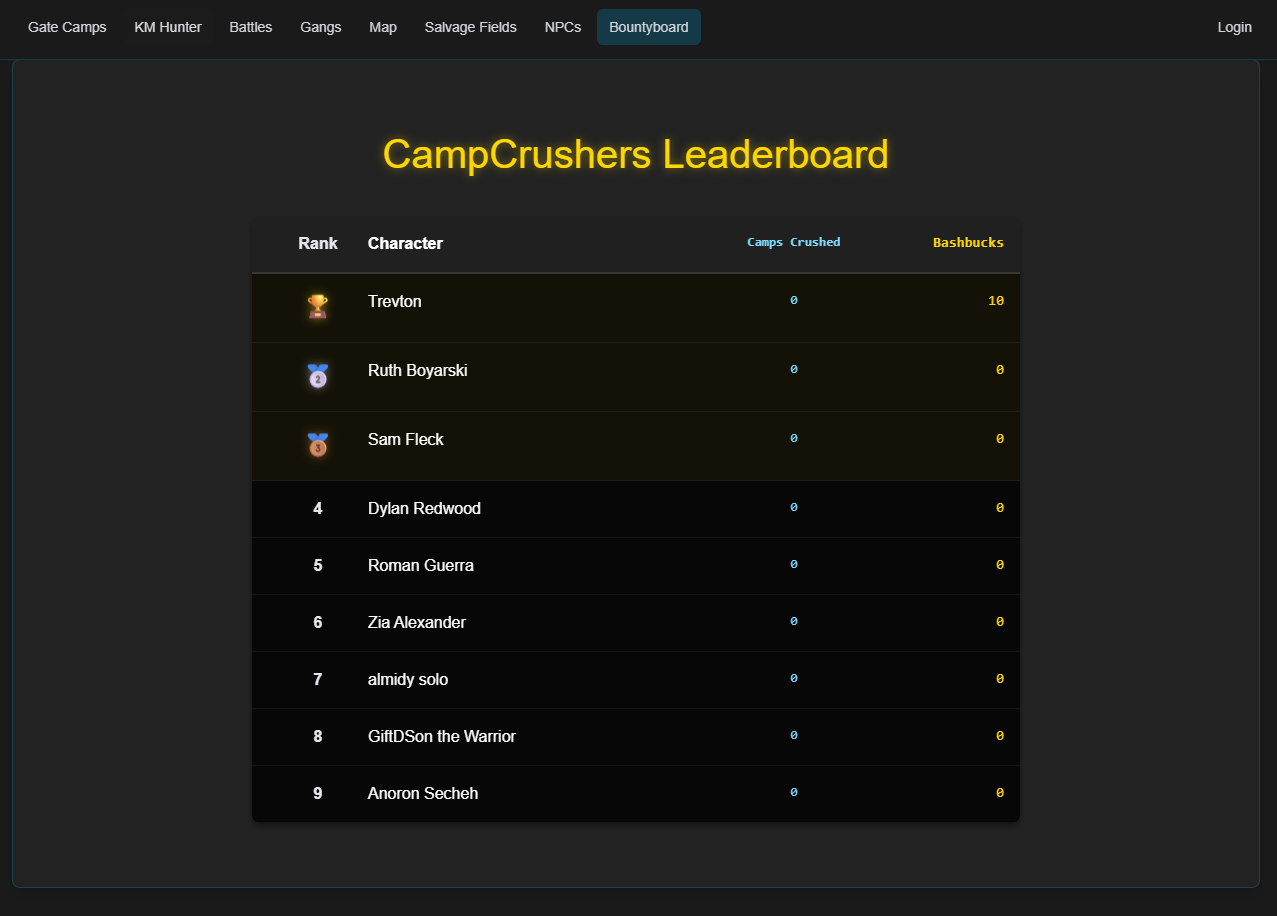
Task: Sort leaderboard by the Camps Crushed header
Action: (x=793, y=241)
